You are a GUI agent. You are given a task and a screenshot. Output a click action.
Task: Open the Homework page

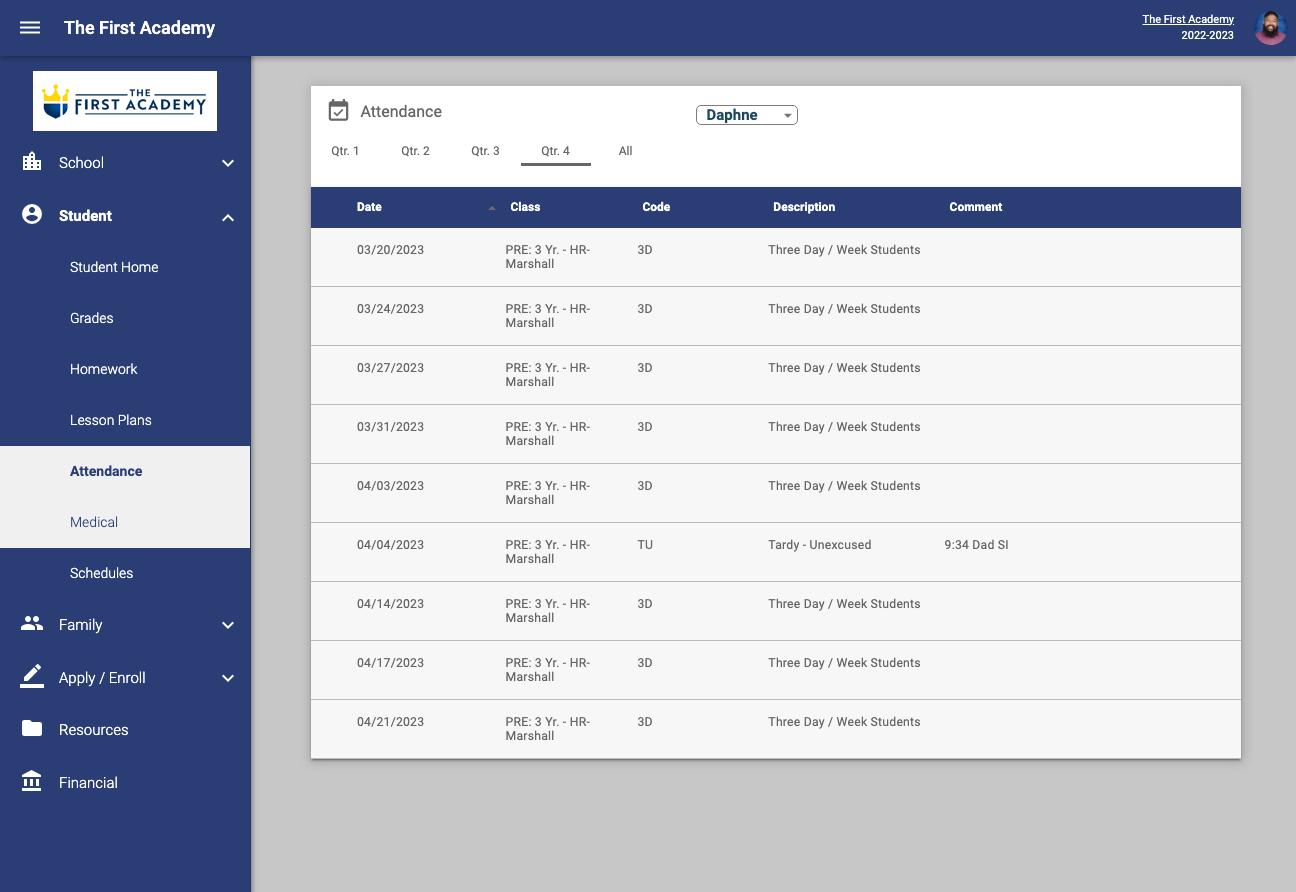point(104,369)
